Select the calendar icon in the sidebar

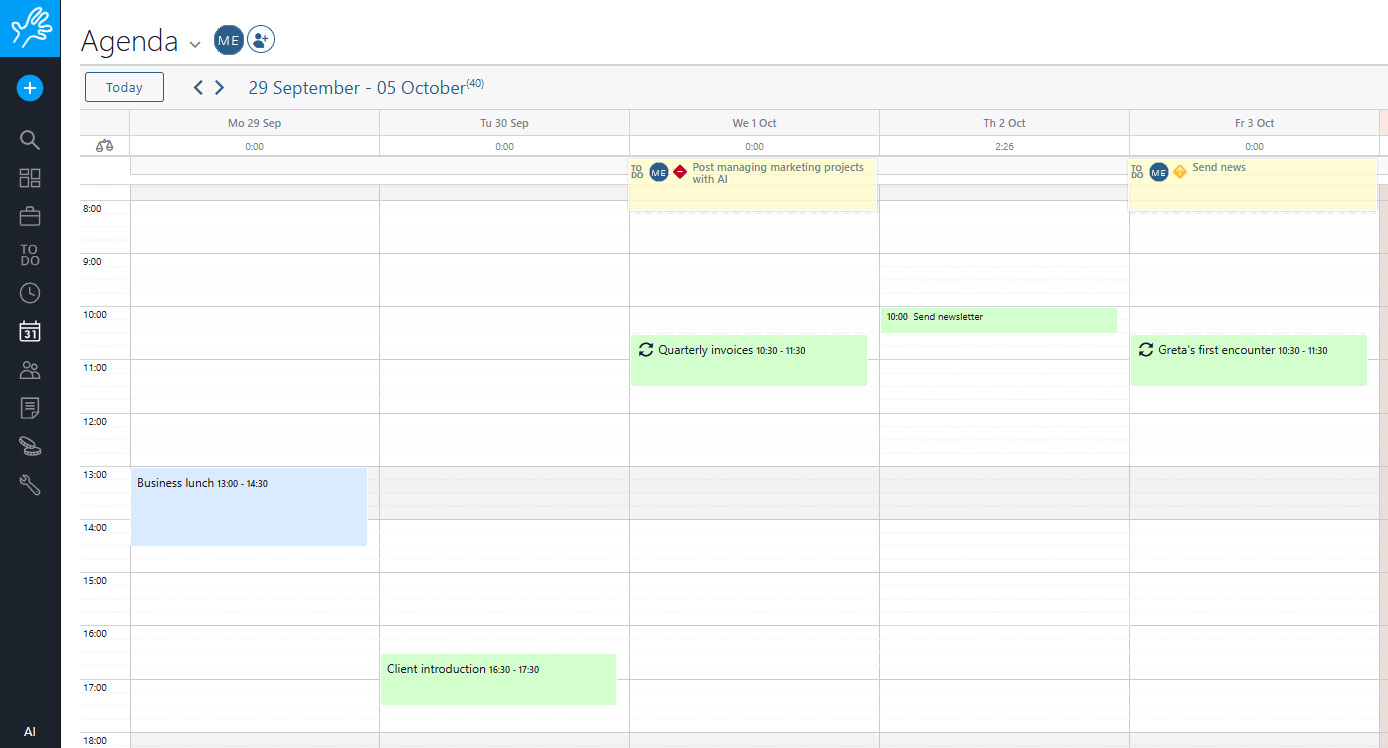tap(29, 331)
